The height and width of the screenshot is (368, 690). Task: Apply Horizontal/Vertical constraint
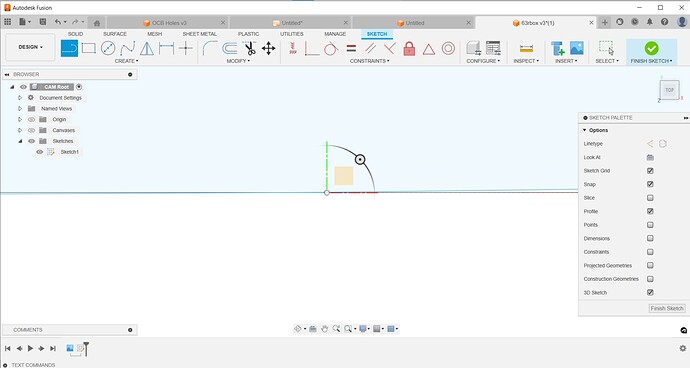coord(293,48)
